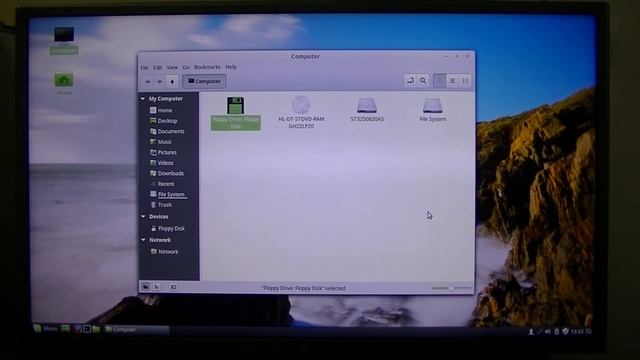The width and height of the screenshot is (640, 360).
Task: Open the File menu
Action: click(144, 67)
